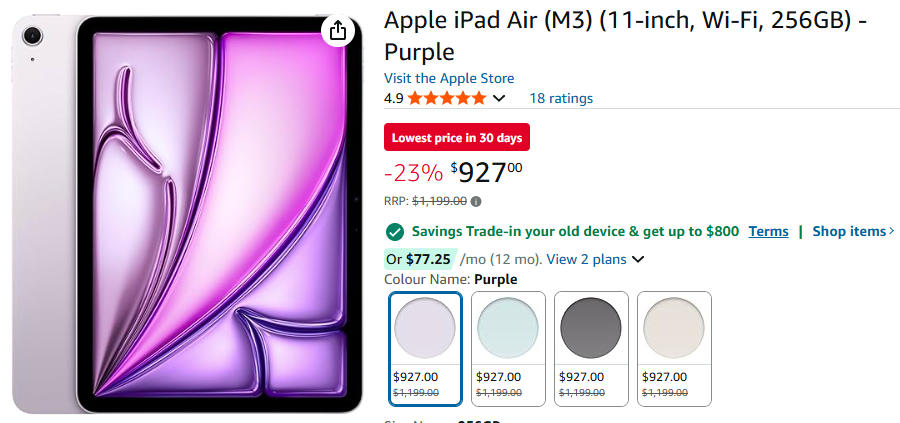The image size is (900, 423).
Task: Click the 4.9 rating number
Action: click(x=394, y=98)
